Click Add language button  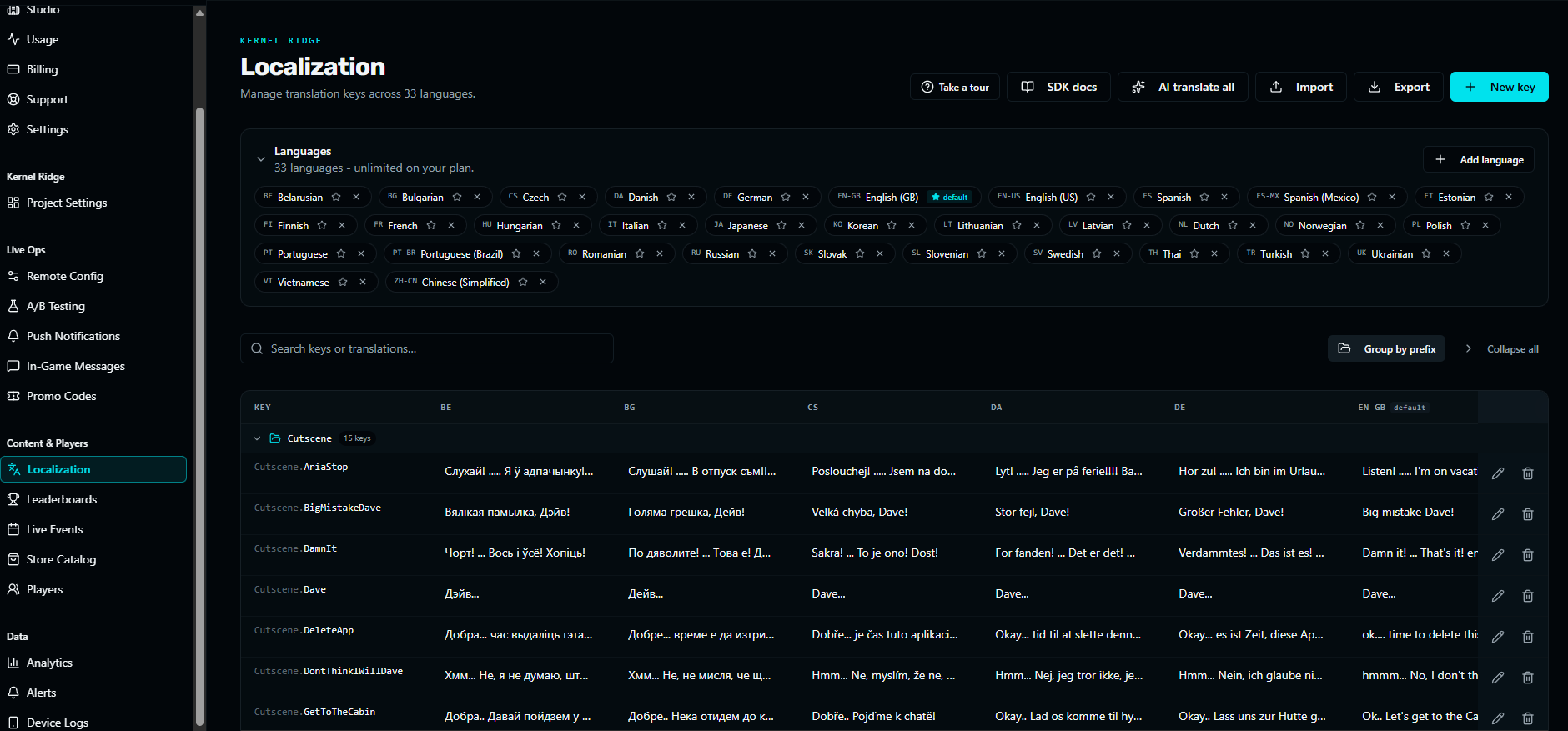pyautogui.click(x=1479, y=159)
